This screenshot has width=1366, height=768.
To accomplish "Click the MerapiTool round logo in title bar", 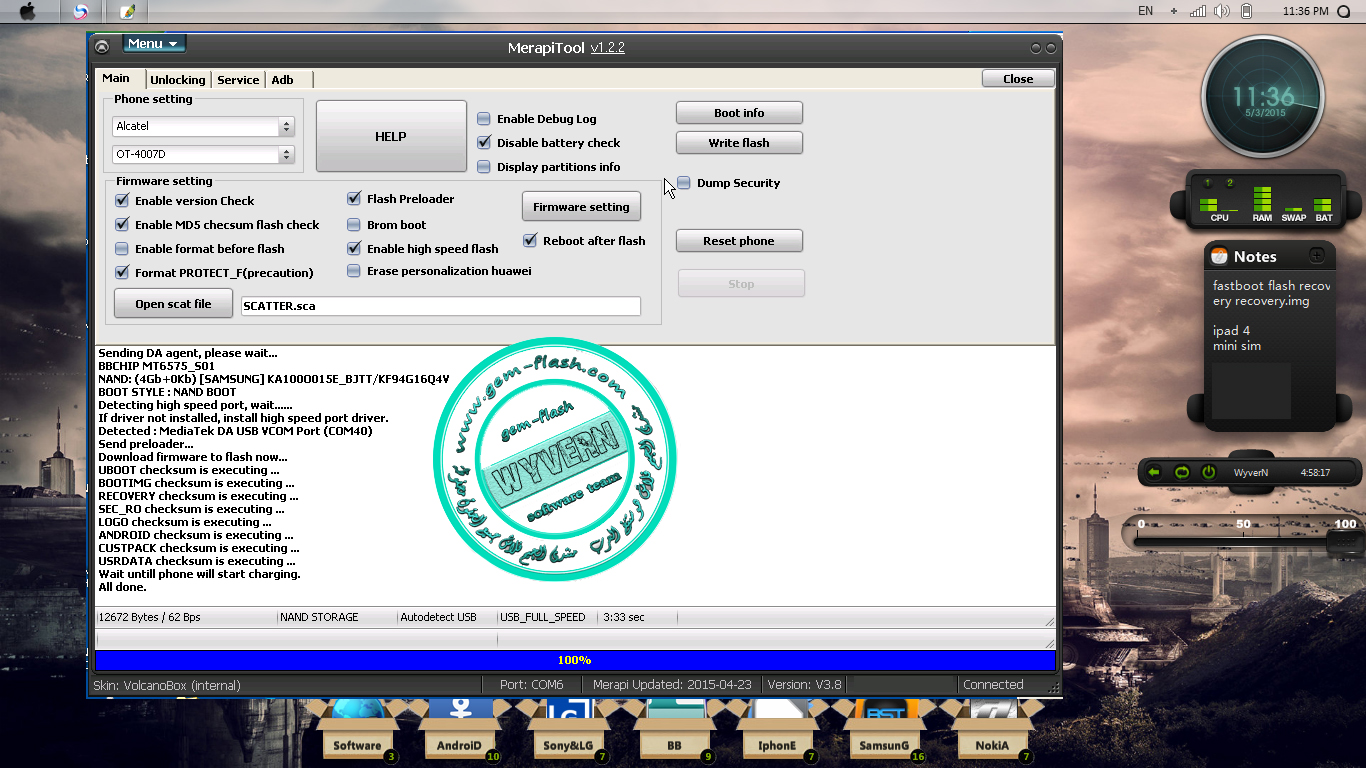I will click(101, 46).
